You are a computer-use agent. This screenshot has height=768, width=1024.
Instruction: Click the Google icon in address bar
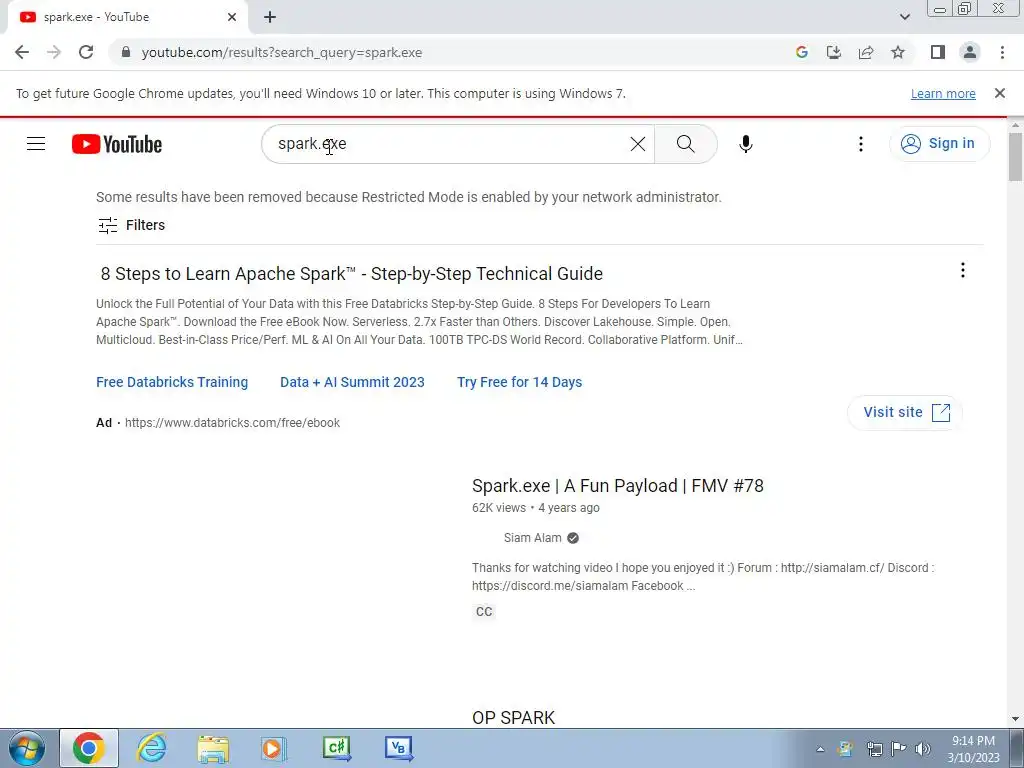tap(802, 52)
